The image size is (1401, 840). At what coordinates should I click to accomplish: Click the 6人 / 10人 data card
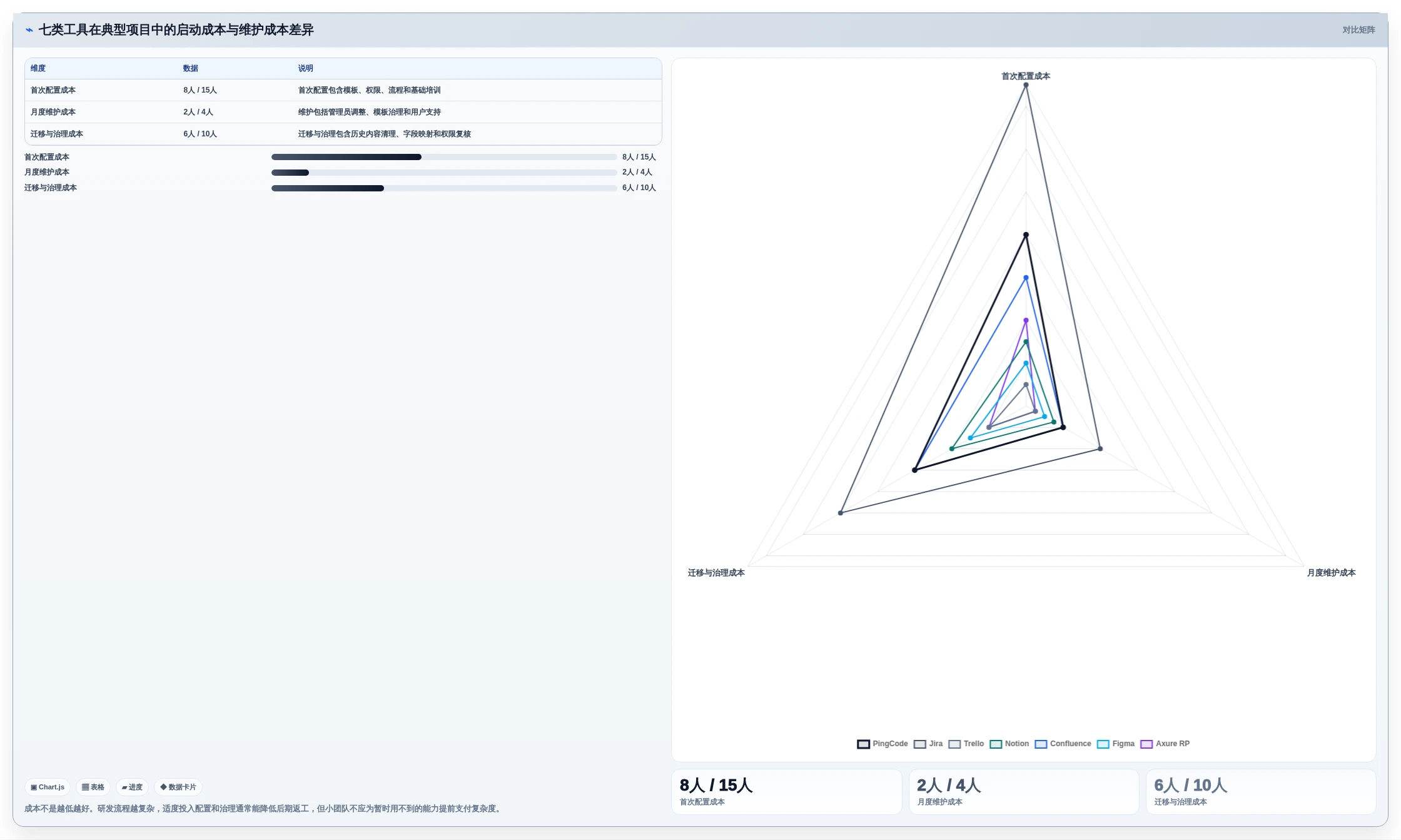[x=1261, y=792]
